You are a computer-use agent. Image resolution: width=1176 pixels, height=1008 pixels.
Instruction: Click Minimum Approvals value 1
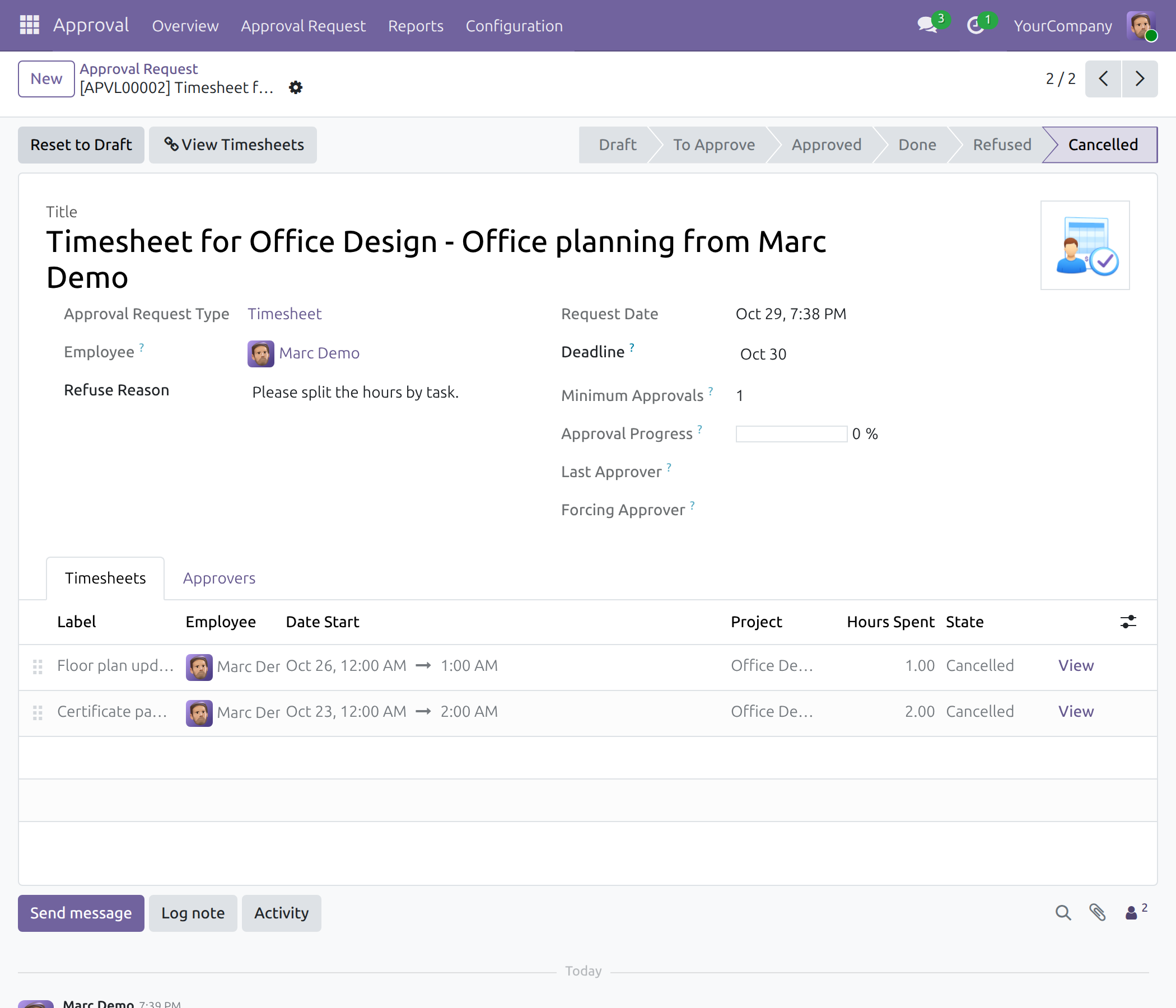tap(740, 396)
